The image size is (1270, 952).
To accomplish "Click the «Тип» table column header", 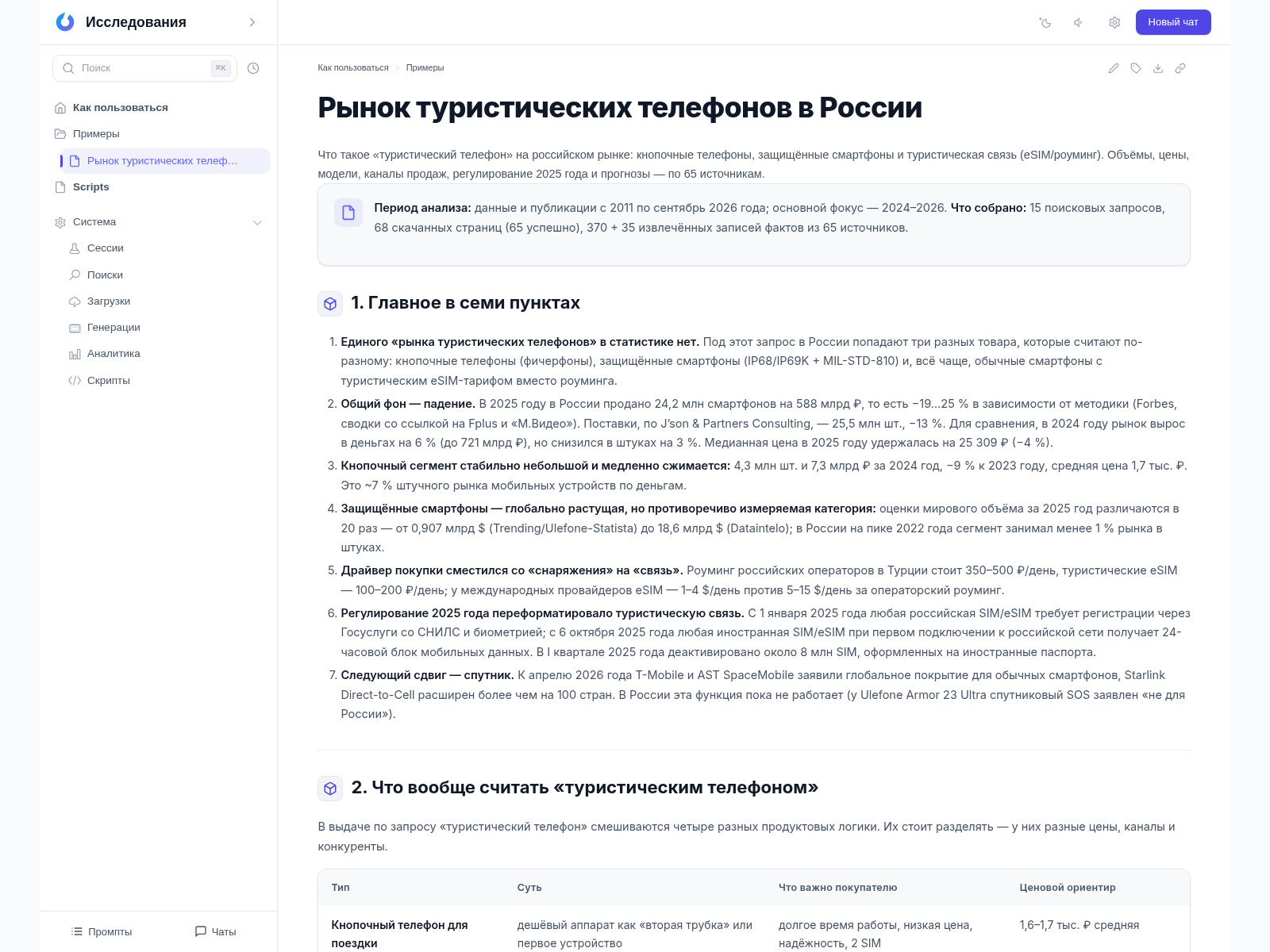I will coord(341,888).
